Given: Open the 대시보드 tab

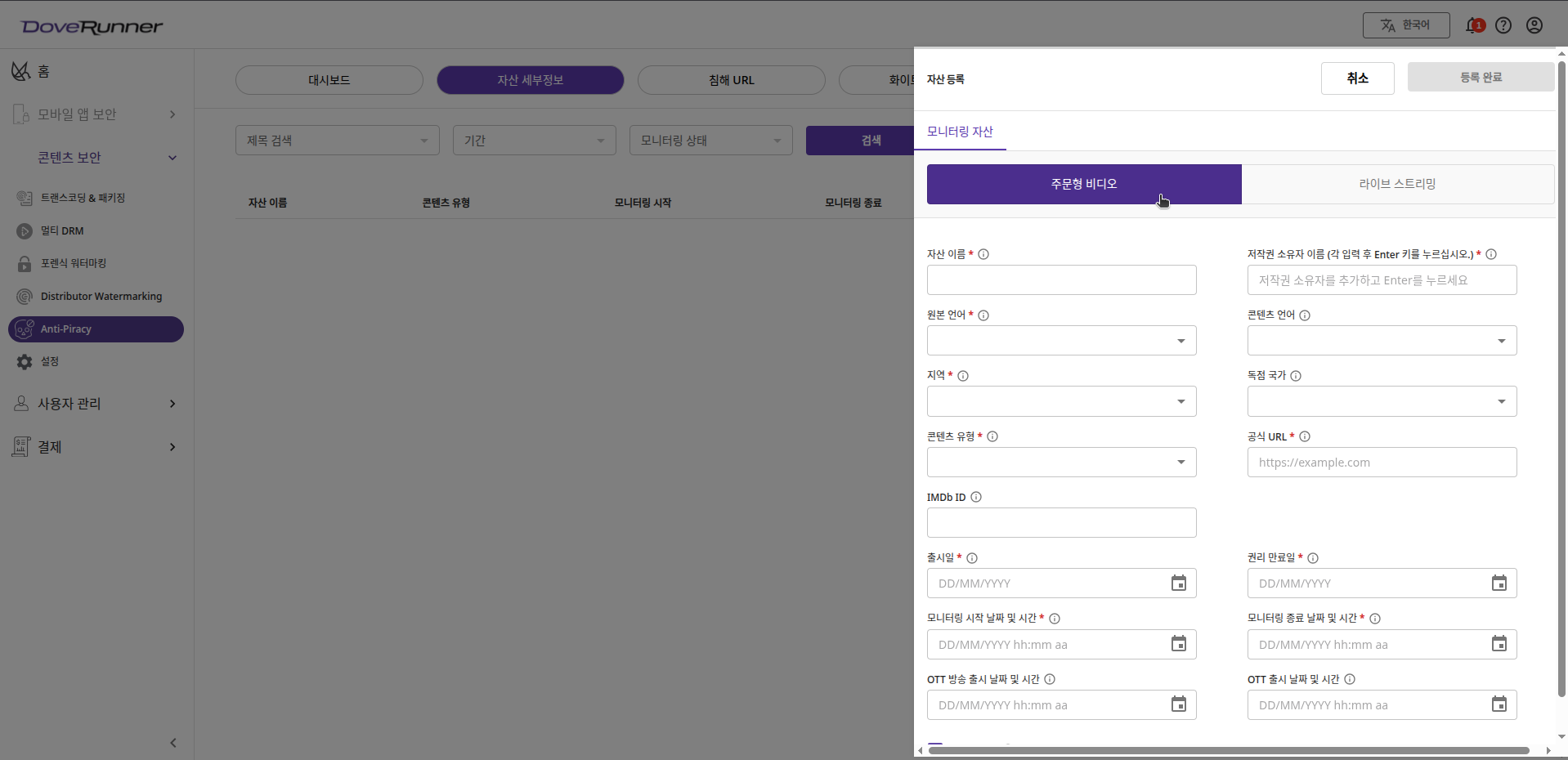Looking at the screenshot, I should (x=329, y=79).
